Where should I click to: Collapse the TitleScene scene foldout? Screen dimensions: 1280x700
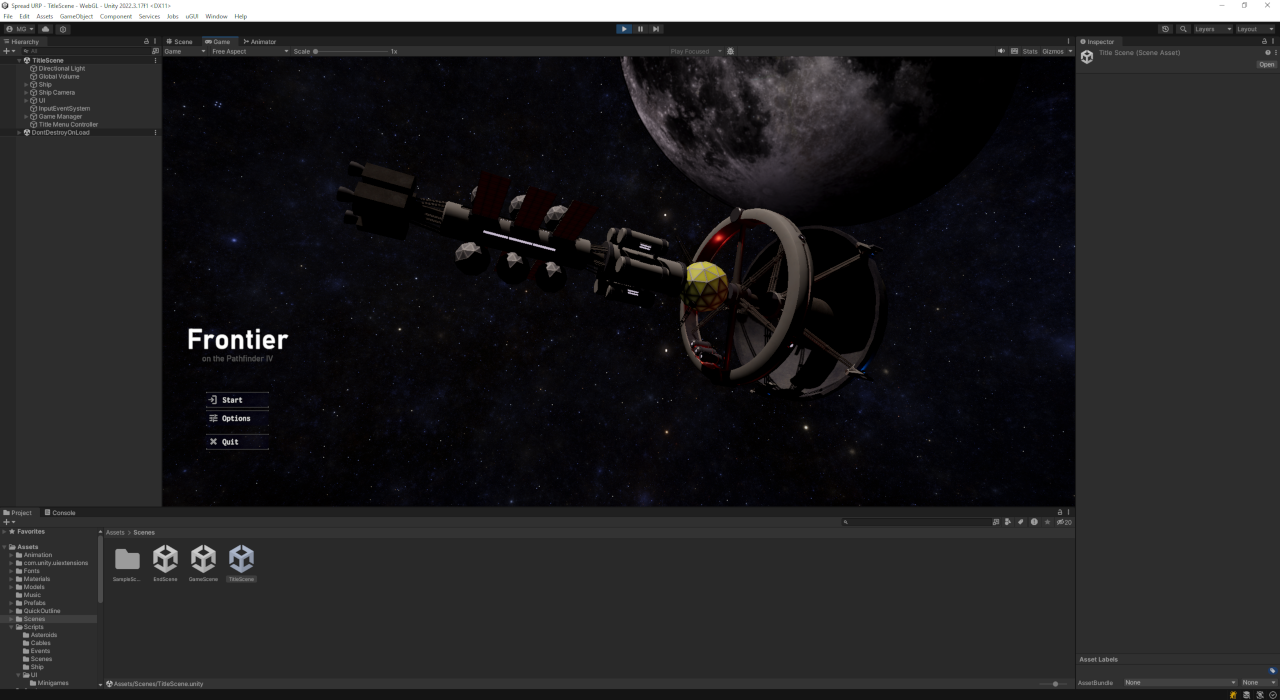(x=19, y=60)
